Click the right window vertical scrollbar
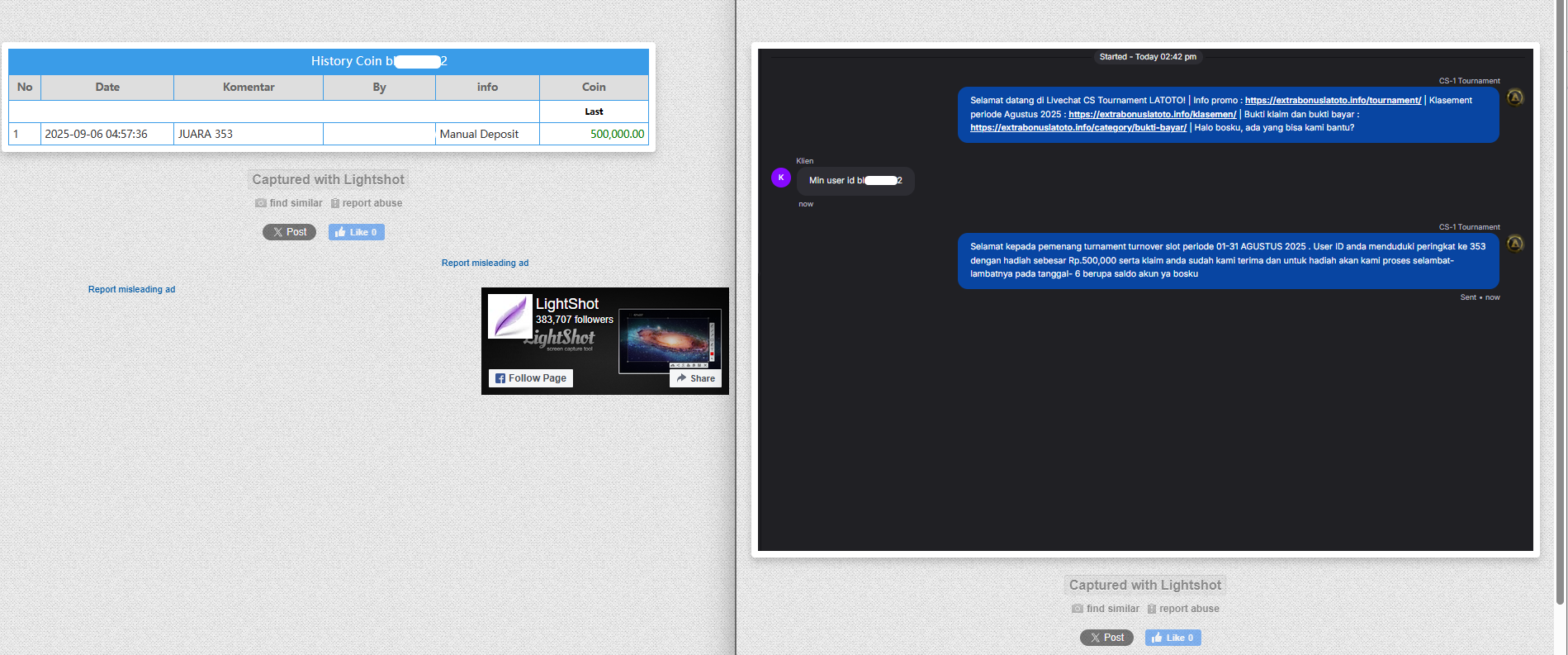The image size is (1568, 655). point(1561,303)
